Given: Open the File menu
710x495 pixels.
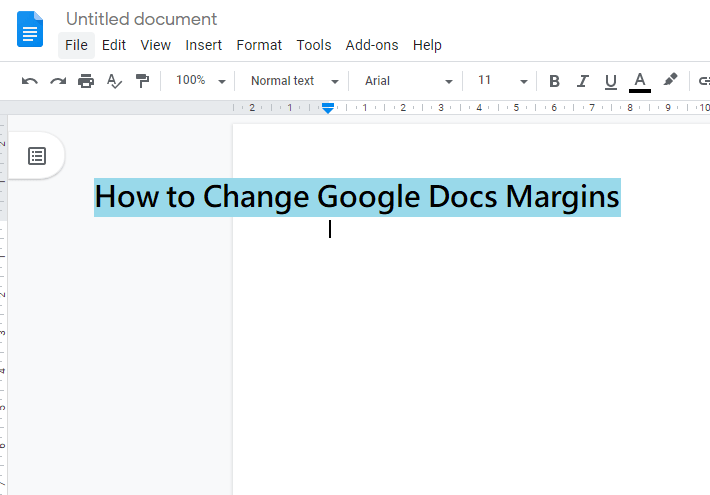Looking at the screenshot, I should tap(76, 45).
